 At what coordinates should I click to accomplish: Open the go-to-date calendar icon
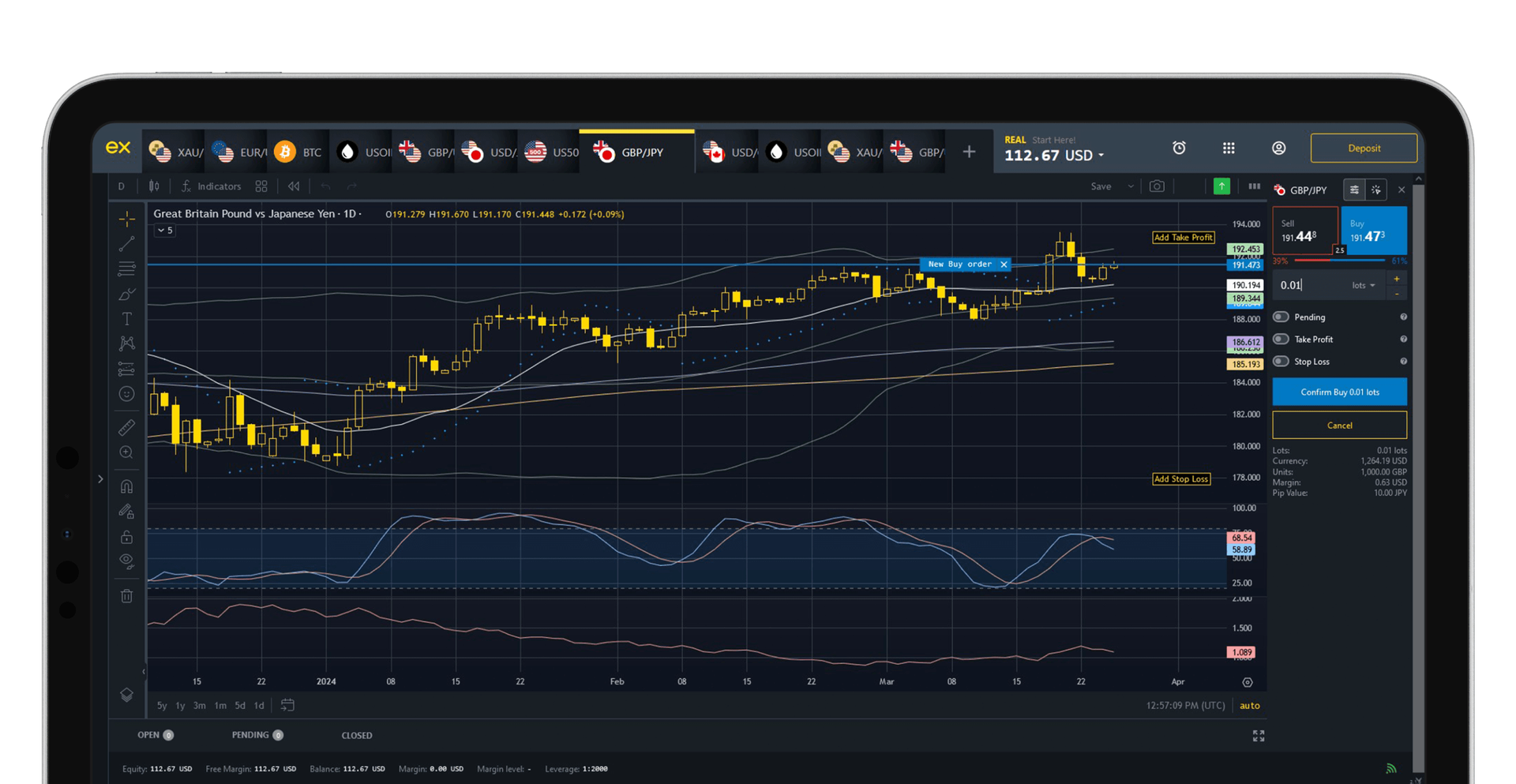click(x=287, y=705)
